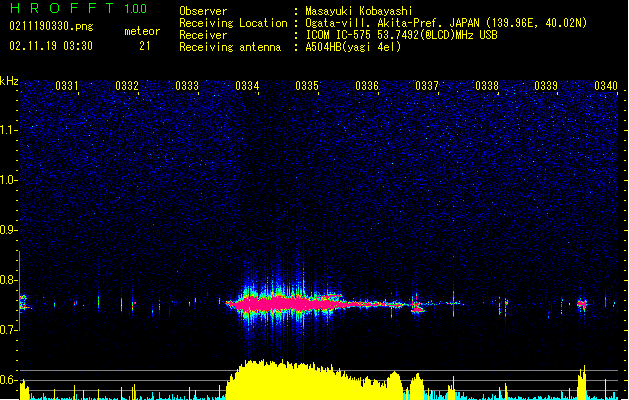Click the kHz axis unit label

pyautogui.click(x=9, y=81)
